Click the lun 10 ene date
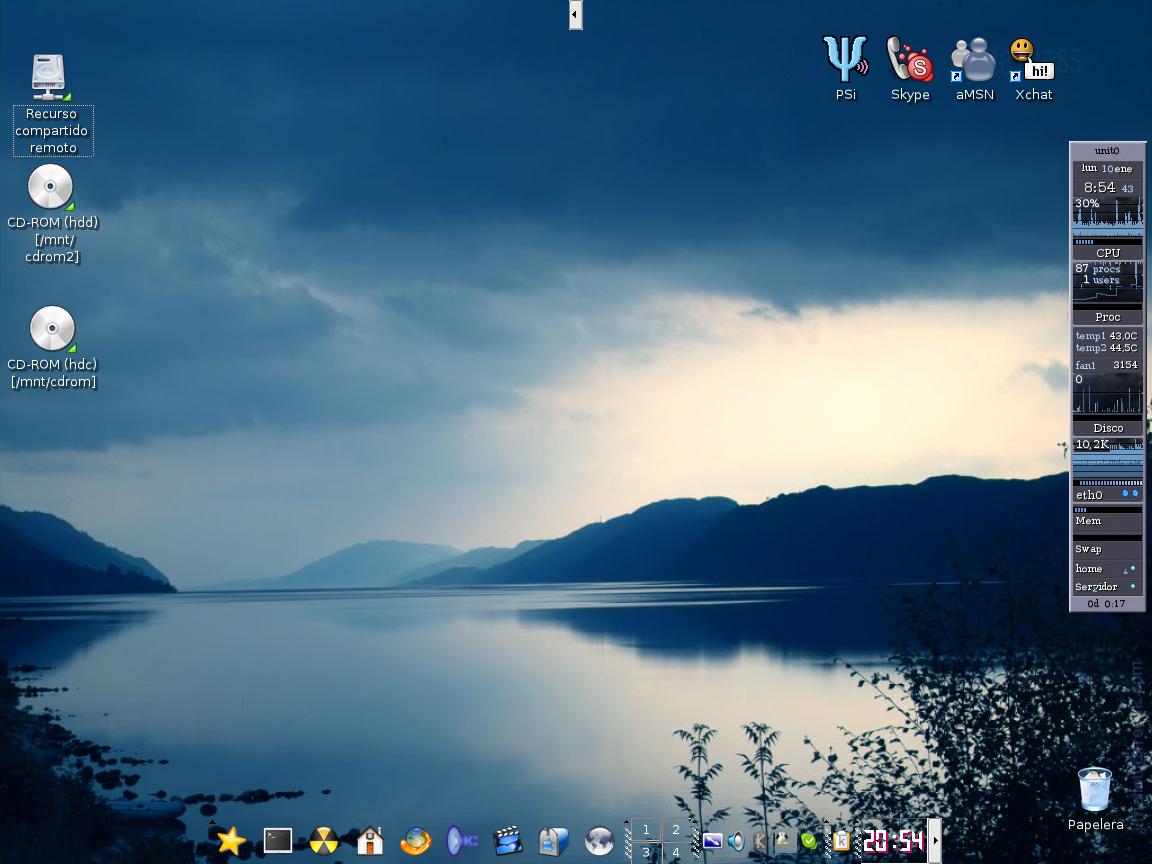This screenshot has height=864, width=1152. (1106, 168)
